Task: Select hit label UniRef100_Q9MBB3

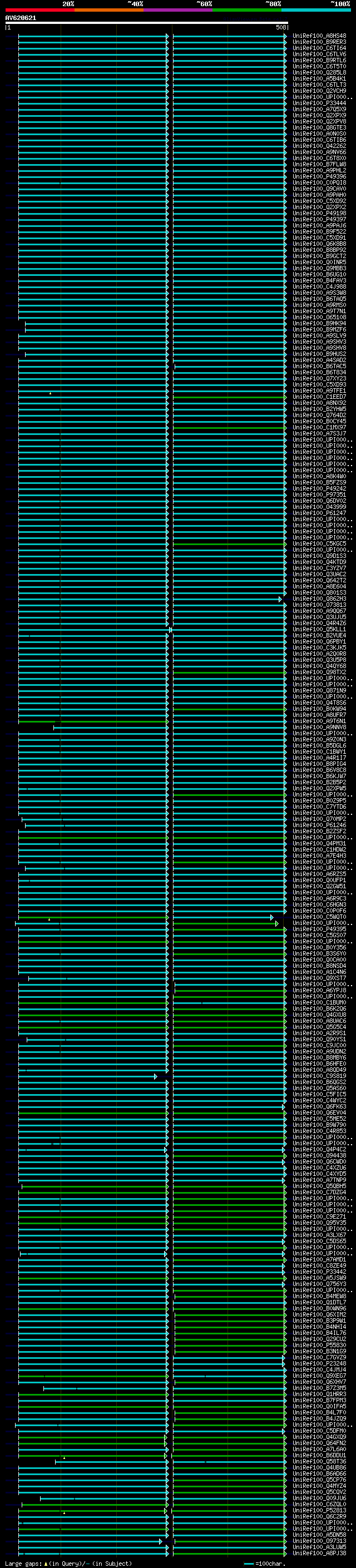Action: point(319,268)
